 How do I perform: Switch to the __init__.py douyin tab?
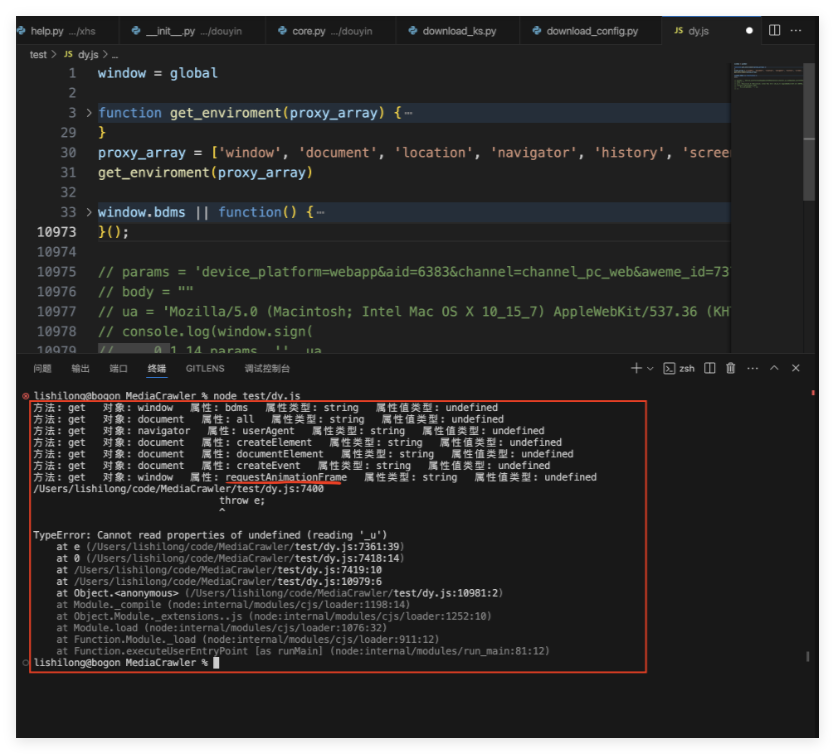pyautogui.click(x=192, y=31)
